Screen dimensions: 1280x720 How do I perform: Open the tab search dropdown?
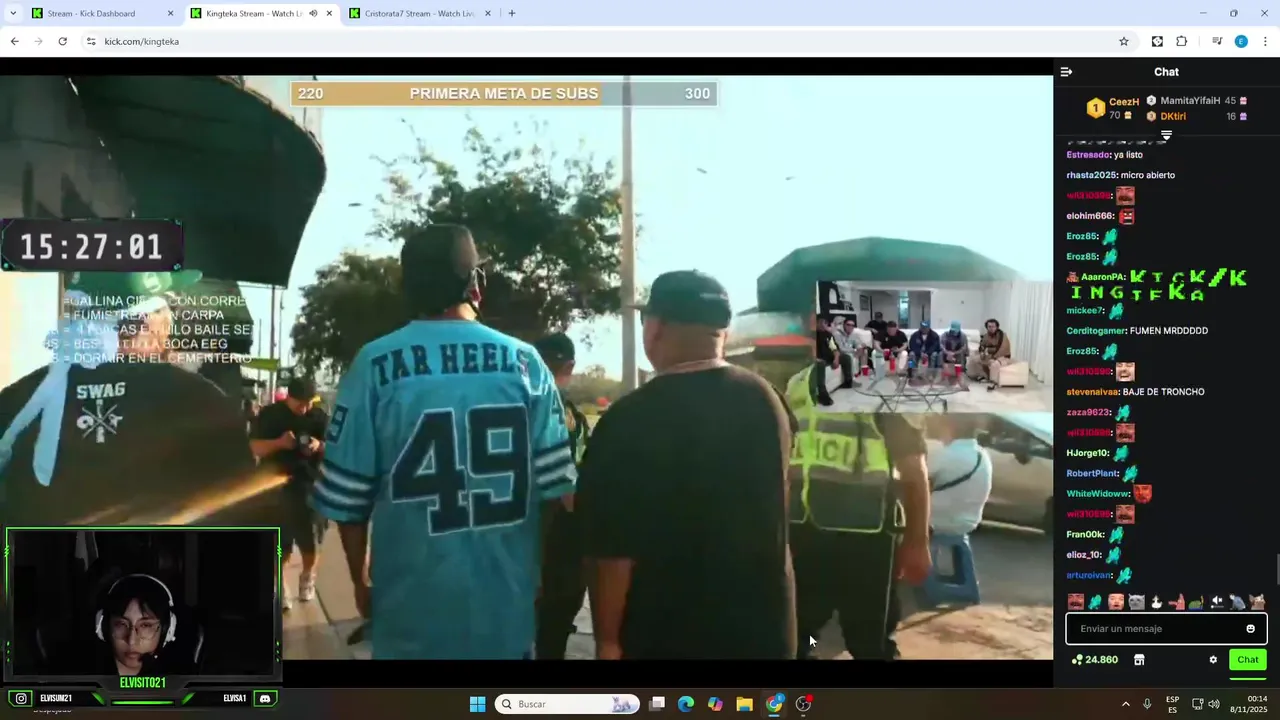pyautogui.click(x=13, y=13)
